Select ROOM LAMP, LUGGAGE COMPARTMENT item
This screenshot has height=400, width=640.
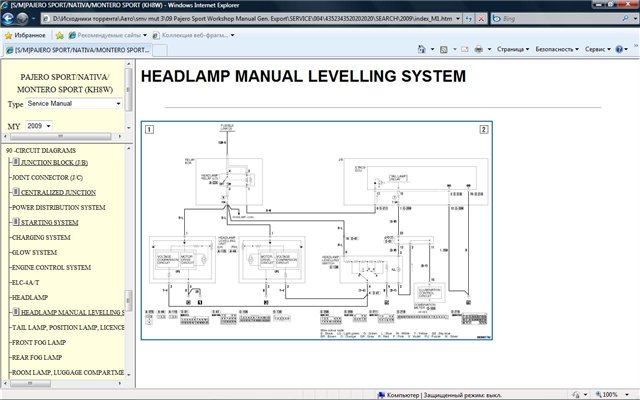(68, 373)
